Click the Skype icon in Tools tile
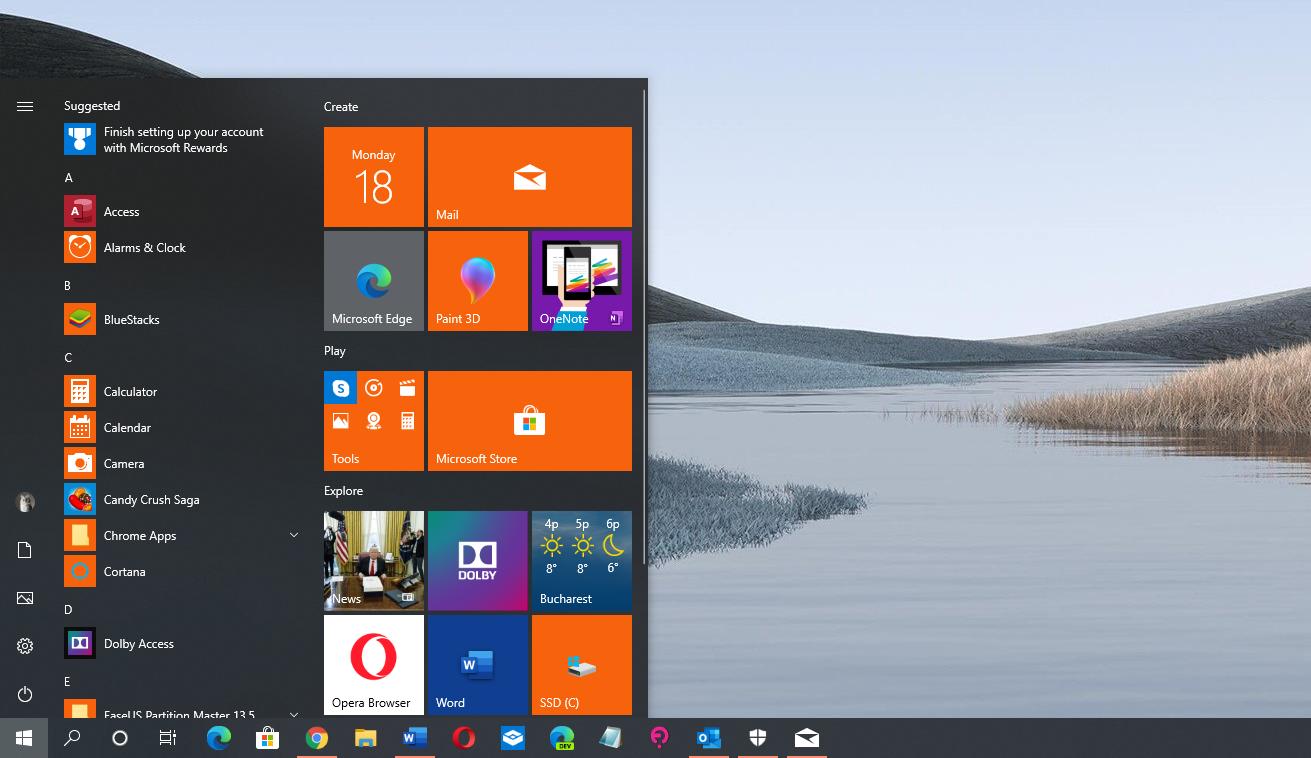This screenshot has height=758, width=1311. [341, 388]
